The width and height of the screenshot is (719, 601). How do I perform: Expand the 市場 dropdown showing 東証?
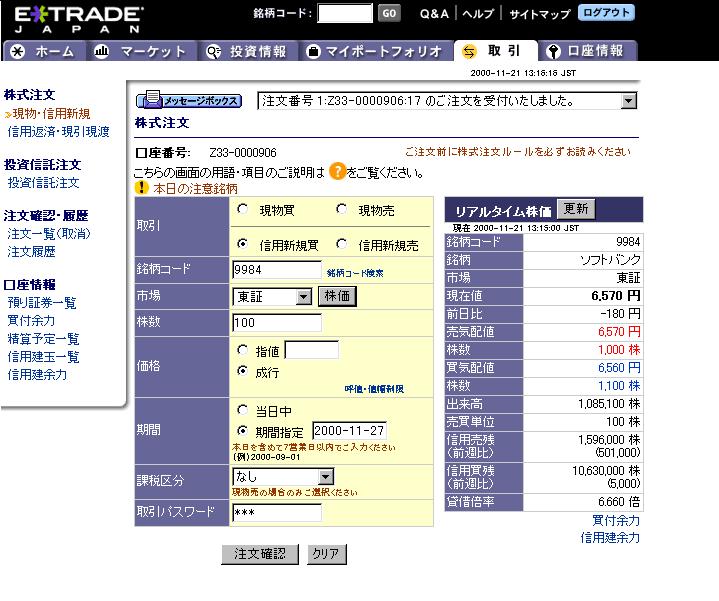point(304,297)
